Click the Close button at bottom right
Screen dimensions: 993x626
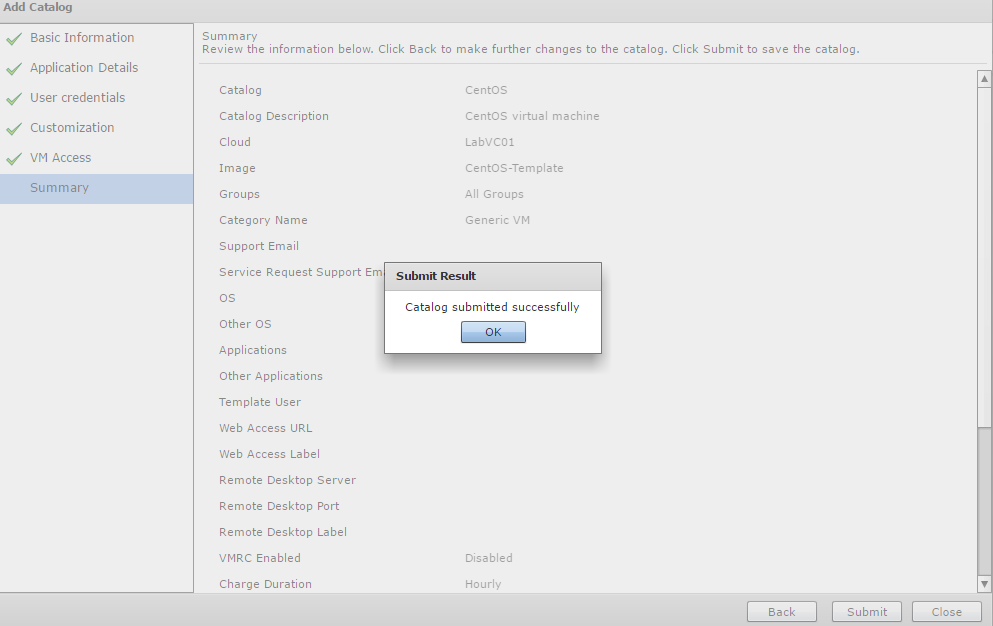coord(946,612)
